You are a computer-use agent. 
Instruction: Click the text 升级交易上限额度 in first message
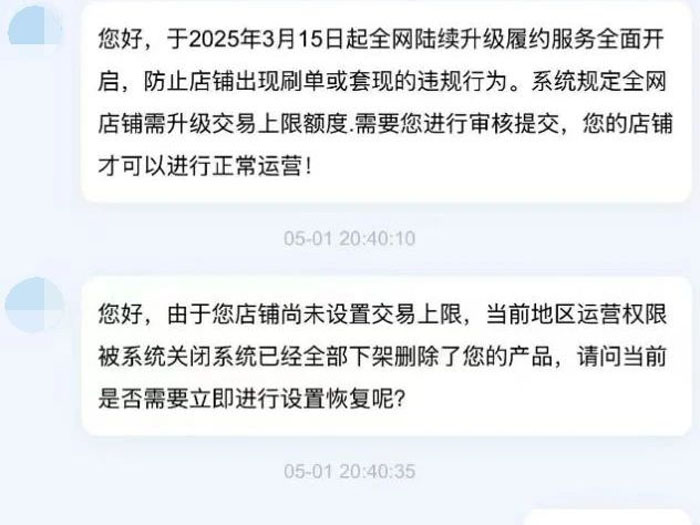(x=258, y=124)
